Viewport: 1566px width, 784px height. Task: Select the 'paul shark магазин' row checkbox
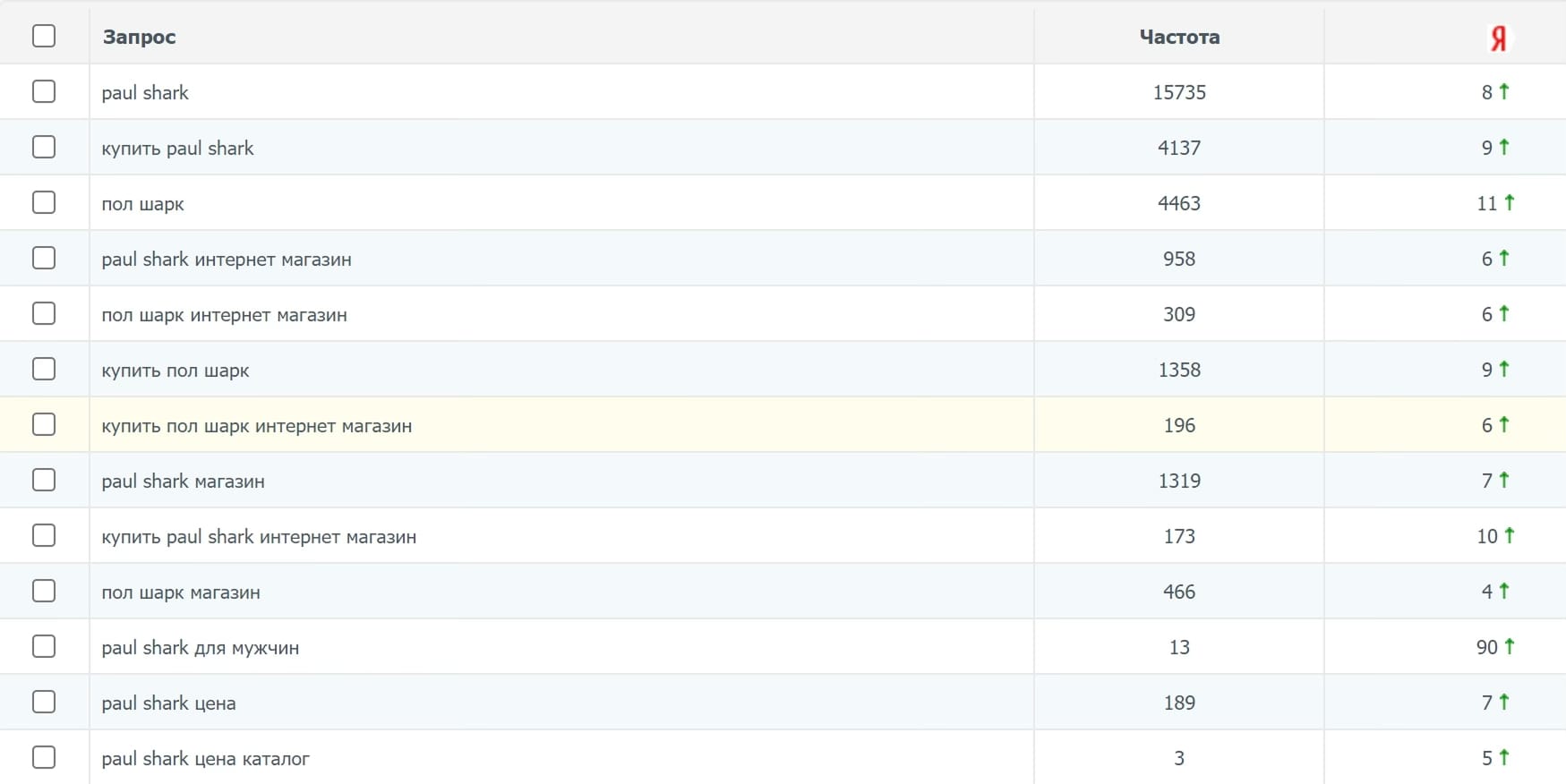[x=44, y=480]
